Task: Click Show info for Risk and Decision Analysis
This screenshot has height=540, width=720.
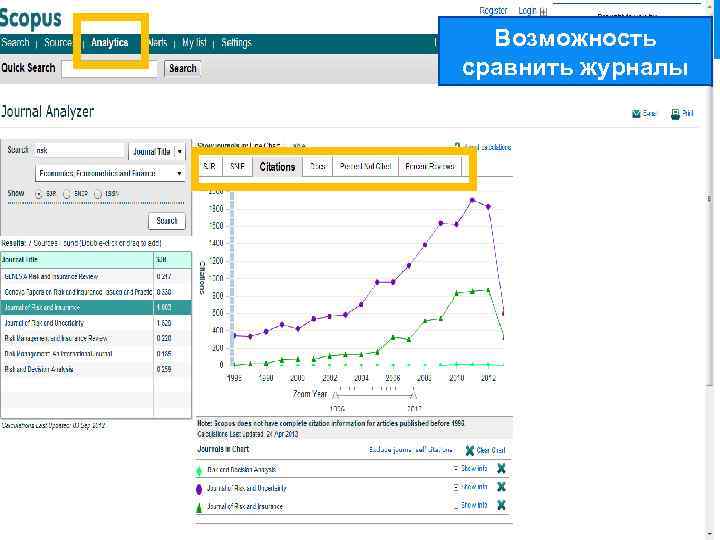Action: [474, 468]
